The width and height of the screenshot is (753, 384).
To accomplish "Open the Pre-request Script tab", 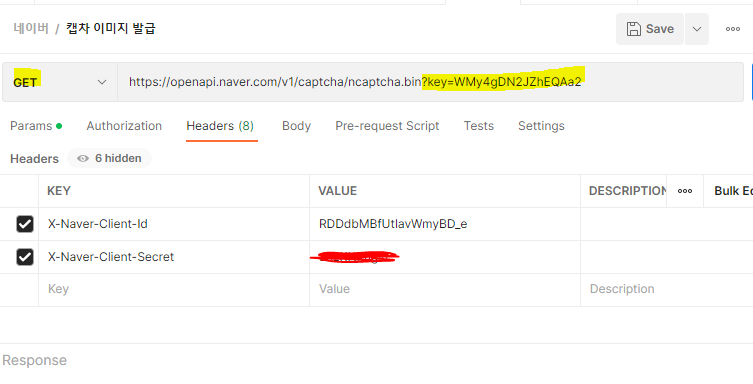I will pos(387,126).
